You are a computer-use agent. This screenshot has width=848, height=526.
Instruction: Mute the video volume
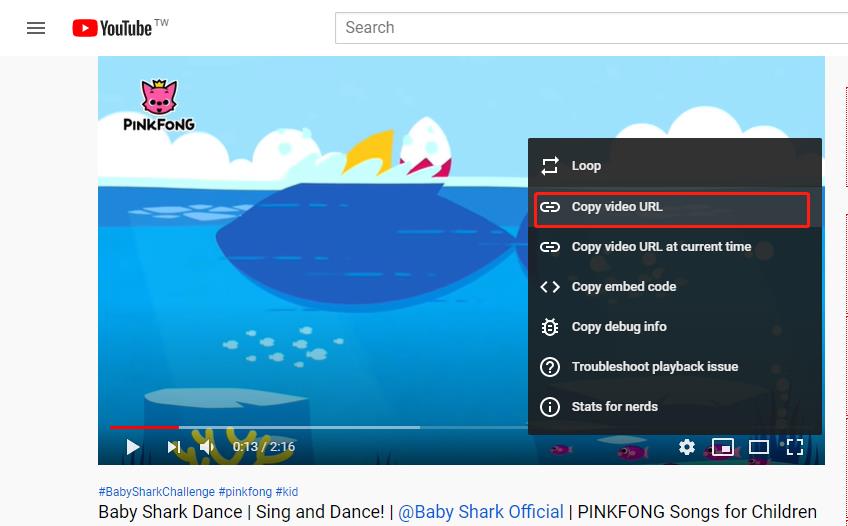(207, 447)
